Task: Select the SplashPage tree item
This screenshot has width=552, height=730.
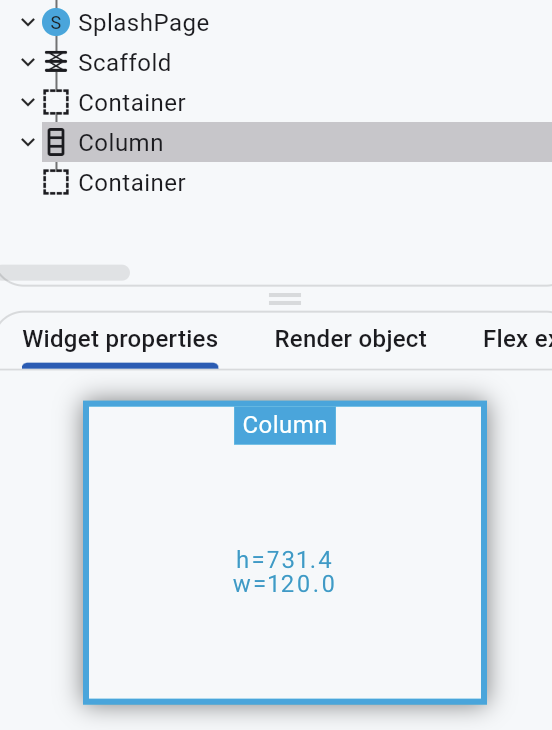Action: pyautogui.click(x=143, y=23)
